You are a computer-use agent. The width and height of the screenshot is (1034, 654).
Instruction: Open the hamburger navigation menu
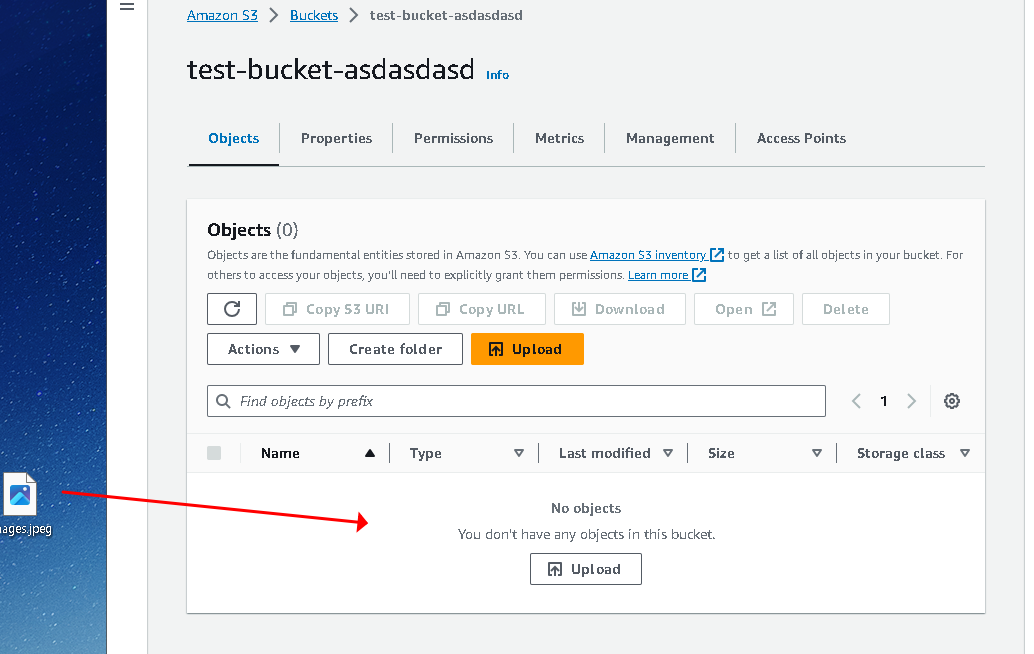pos(127,7)
